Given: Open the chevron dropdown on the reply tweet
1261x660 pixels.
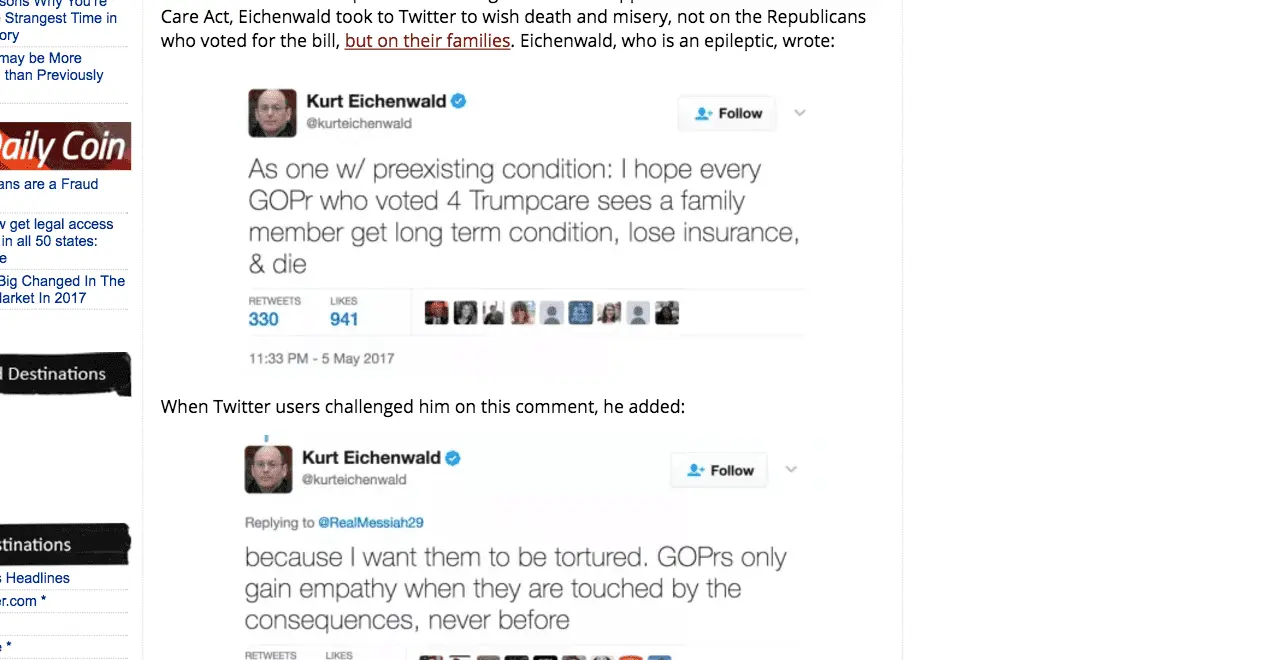Looking at the screenshot, I should pos(791,469).
